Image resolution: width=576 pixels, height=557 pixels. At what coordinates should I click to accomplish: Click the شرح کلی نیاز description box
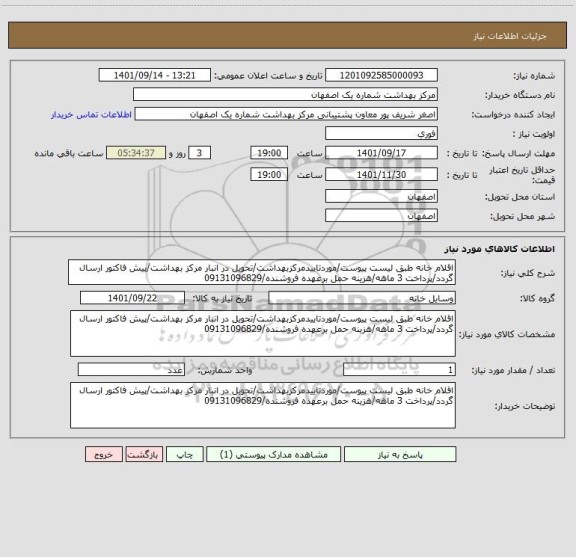click(262, 272)
